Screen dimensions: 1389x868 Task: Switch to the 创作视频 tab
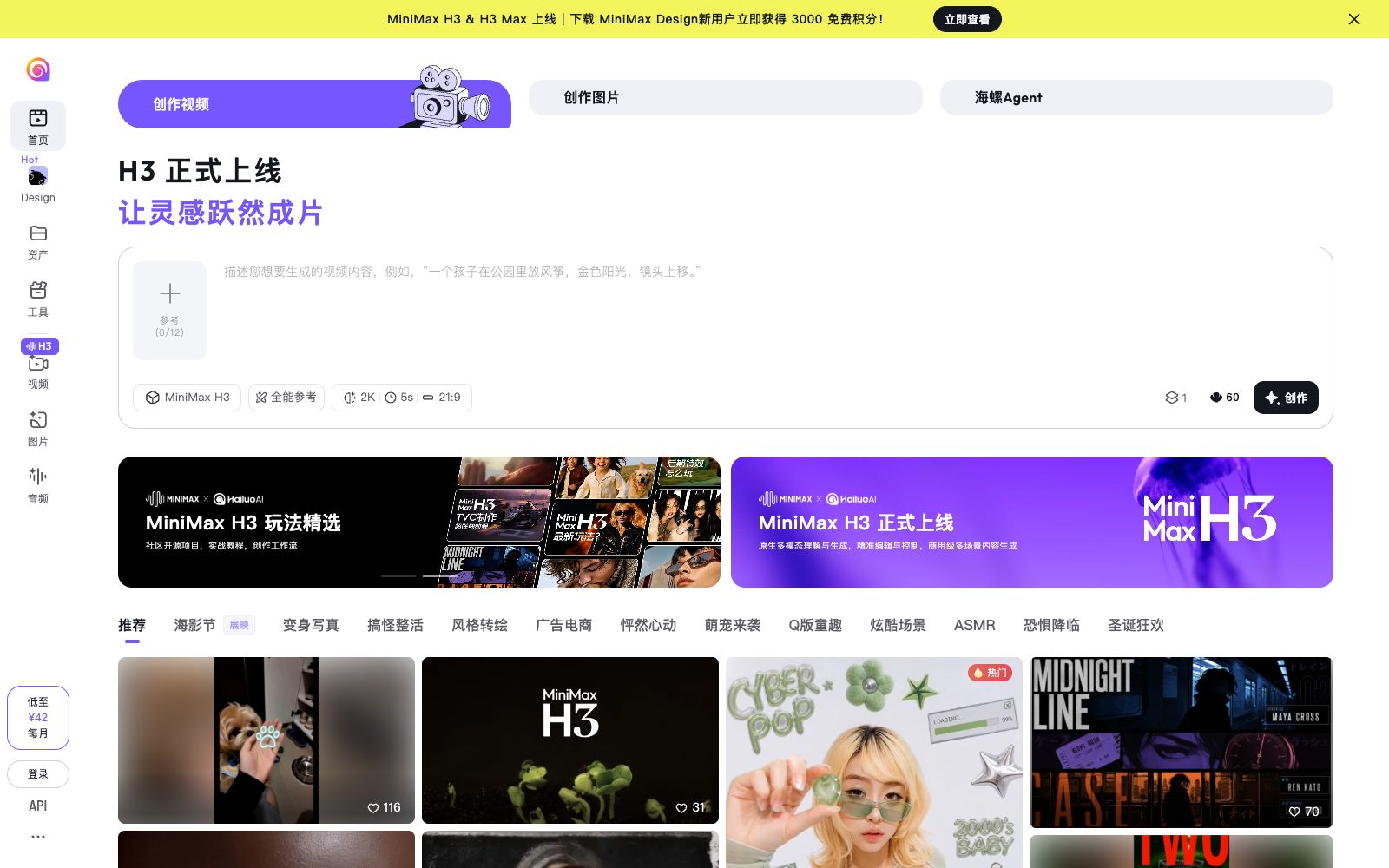(x=314, y=104)
